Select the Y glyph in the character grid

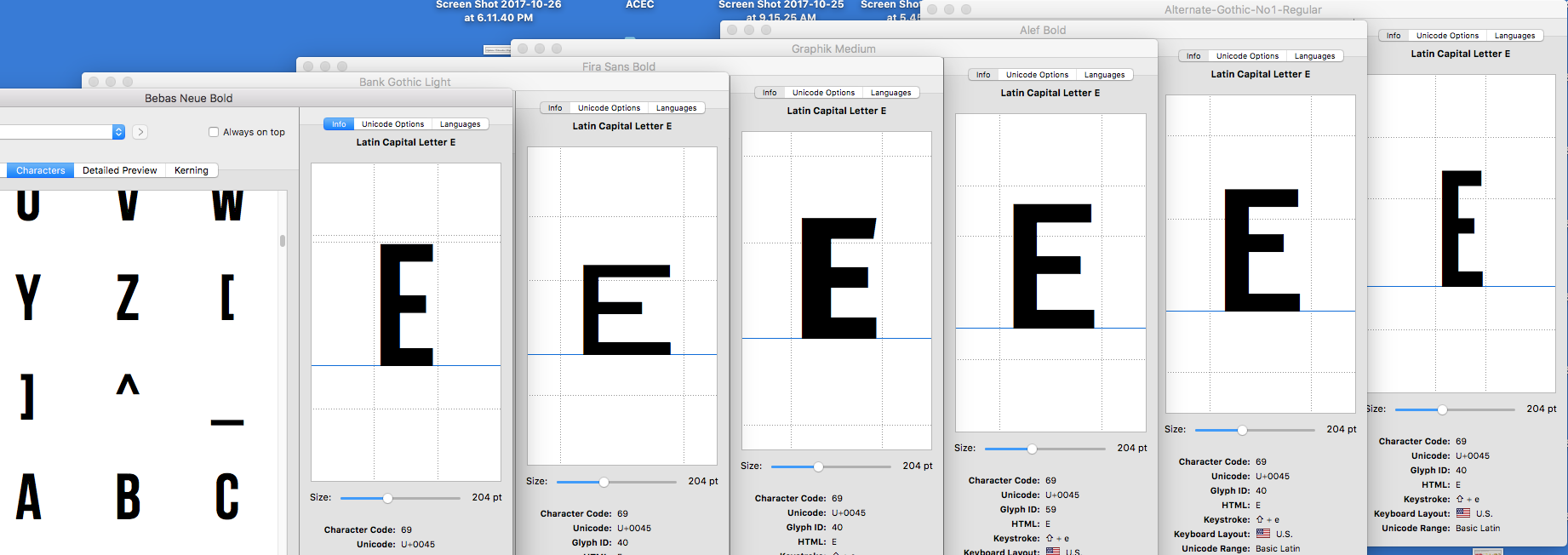tap(28, 297)
